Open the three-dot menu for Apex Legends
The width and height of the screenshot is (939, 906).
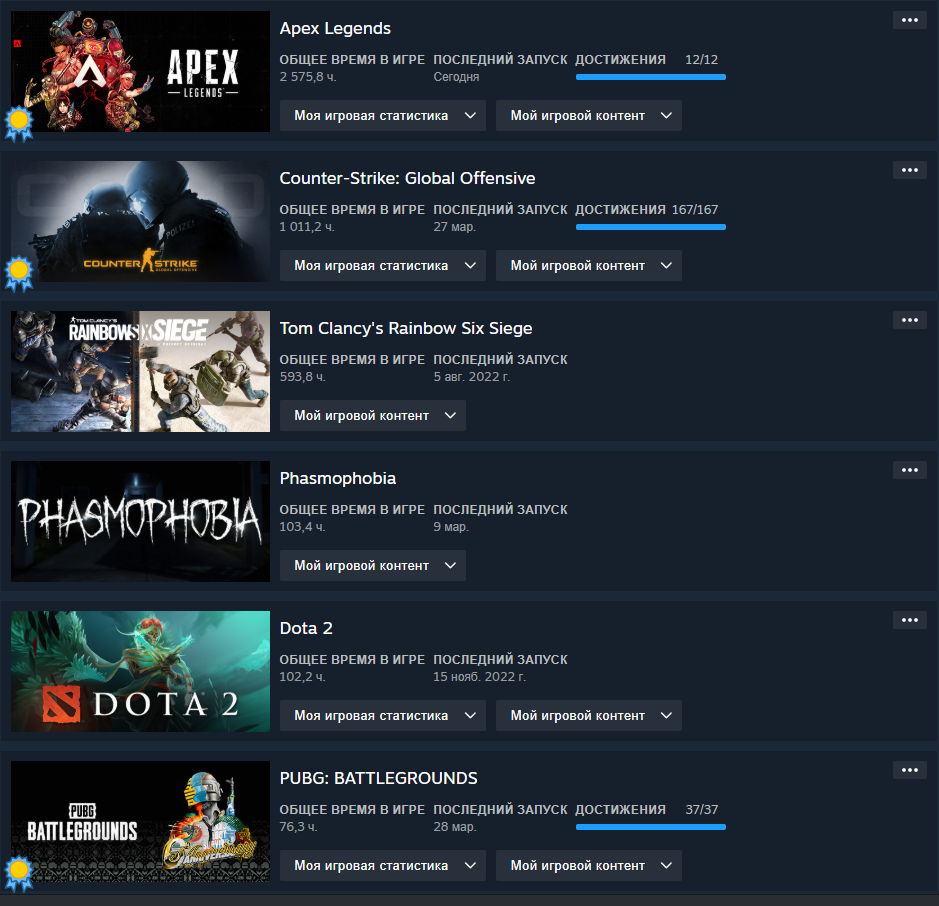click(x=910, y=20)
